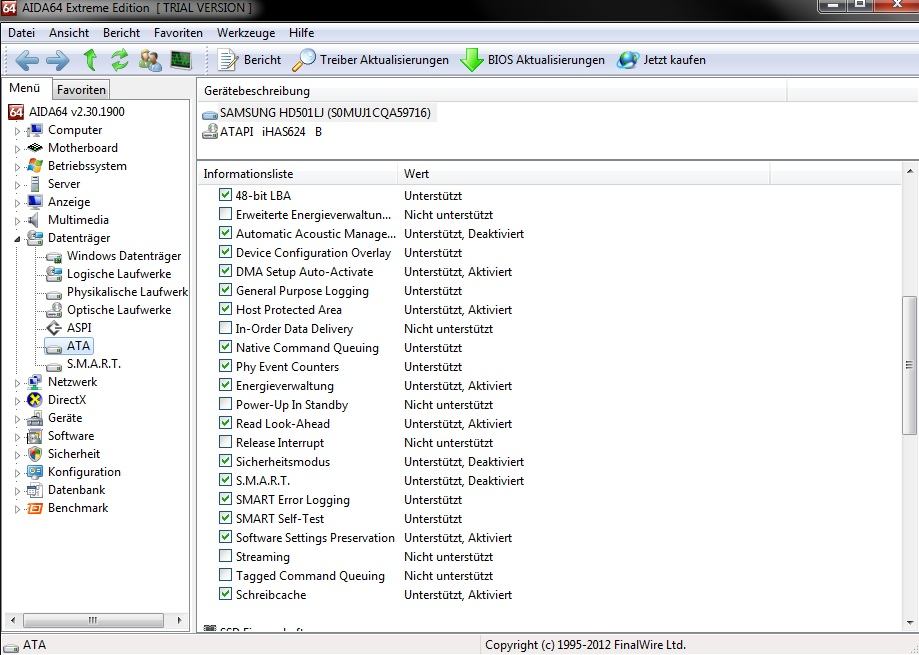
Task: Open the Werkzeuge menu
Action: [246, 33]
